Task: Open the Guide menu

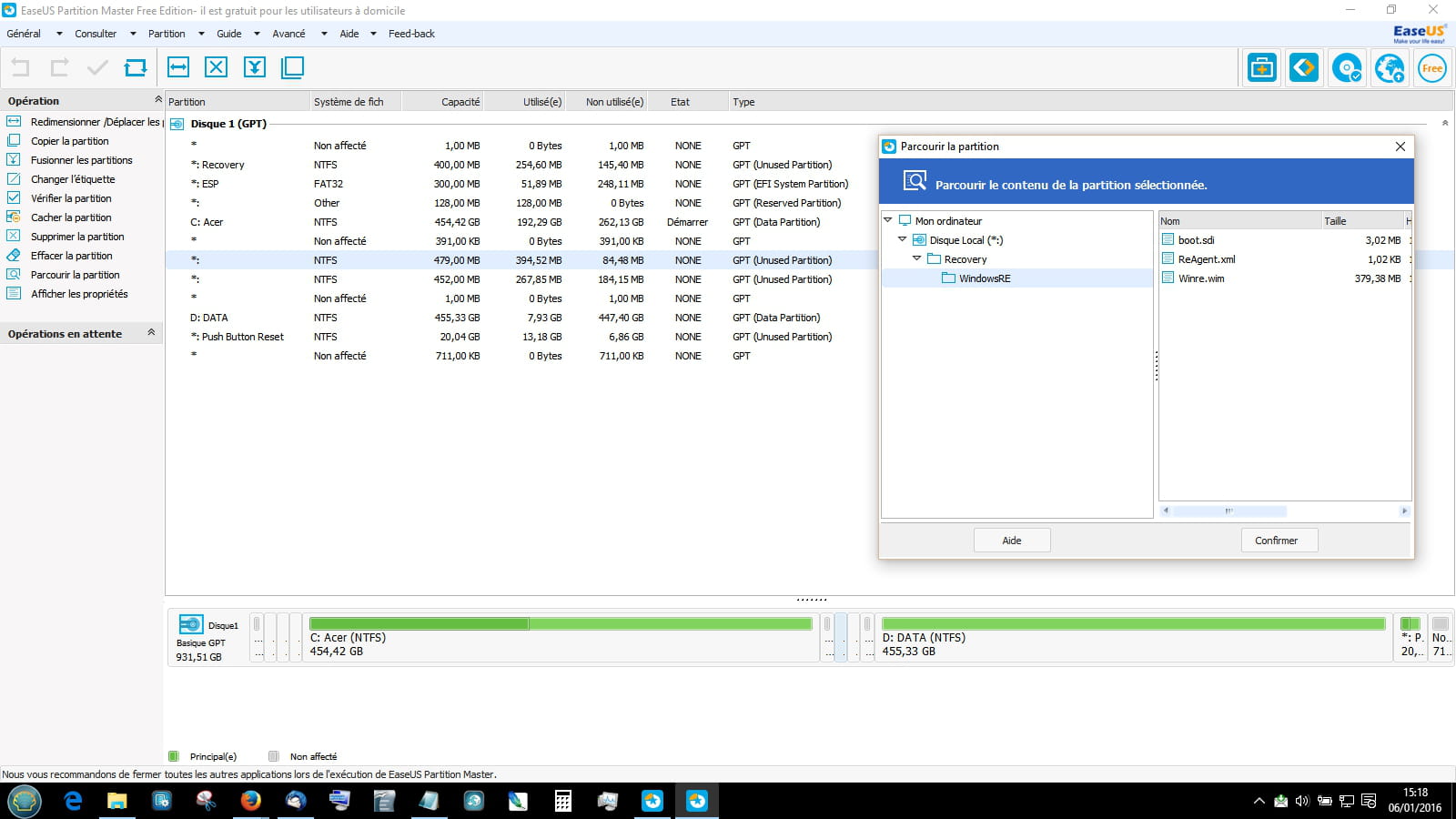Action: (229, 34)
